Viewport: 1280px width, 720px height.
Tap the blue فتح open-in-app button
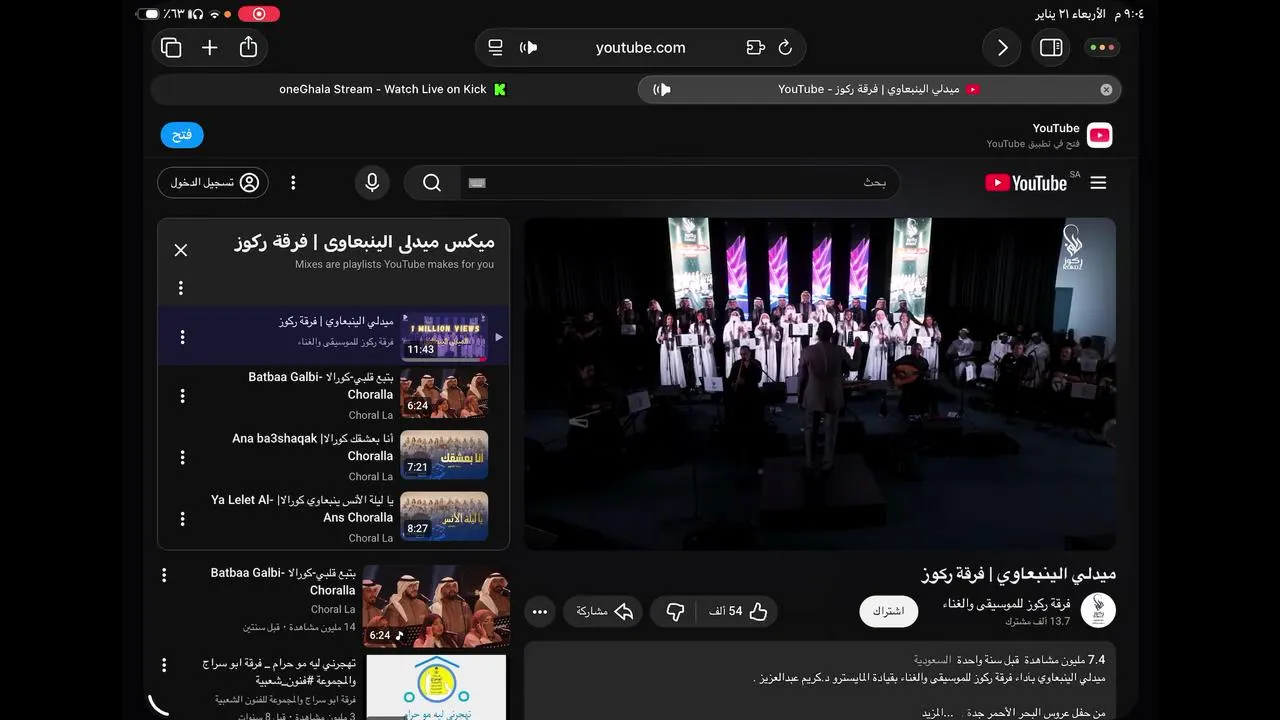pyautogui.click(x=182, y=135)
